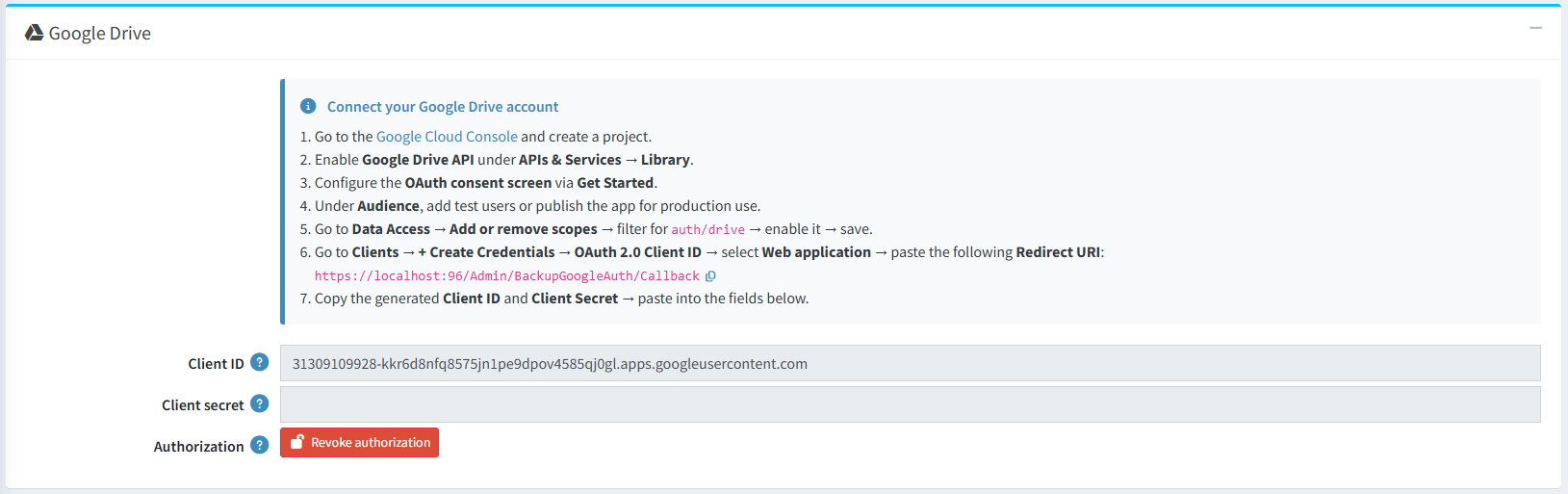This screenshot has width=1568, height=494.
Task: Collapse the Google Drive panel with minus icon
Action: [1535, 28]
